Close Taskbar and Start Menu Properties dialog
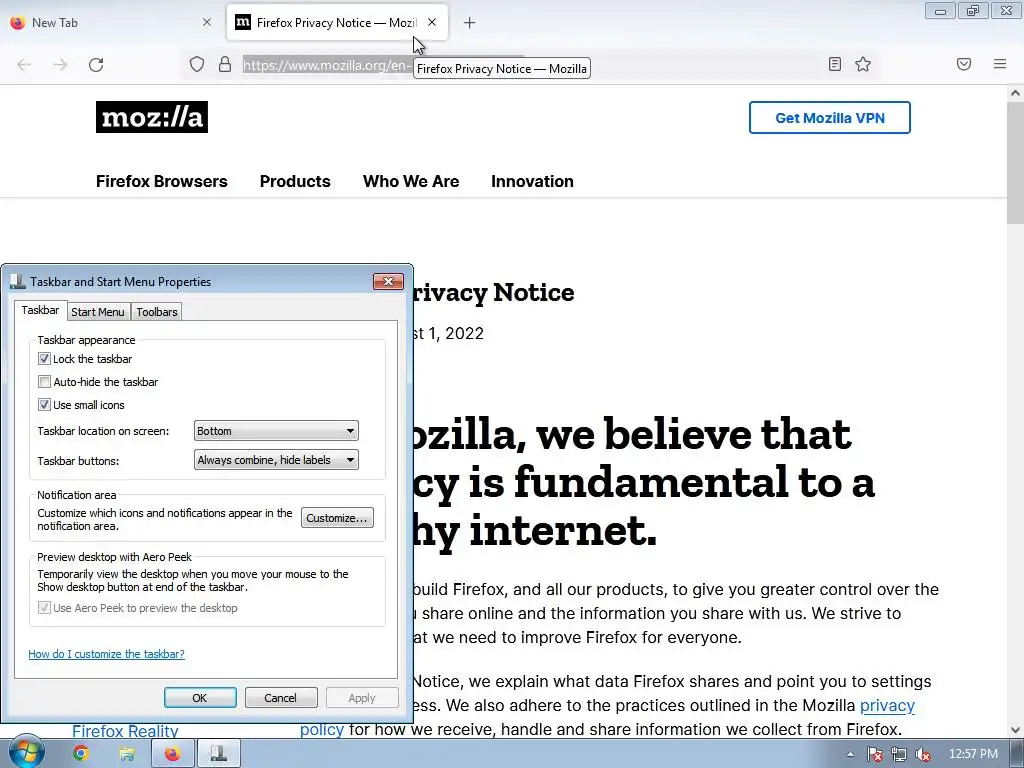The height and width of the screenshot is (768, 1024). point(388,281)
